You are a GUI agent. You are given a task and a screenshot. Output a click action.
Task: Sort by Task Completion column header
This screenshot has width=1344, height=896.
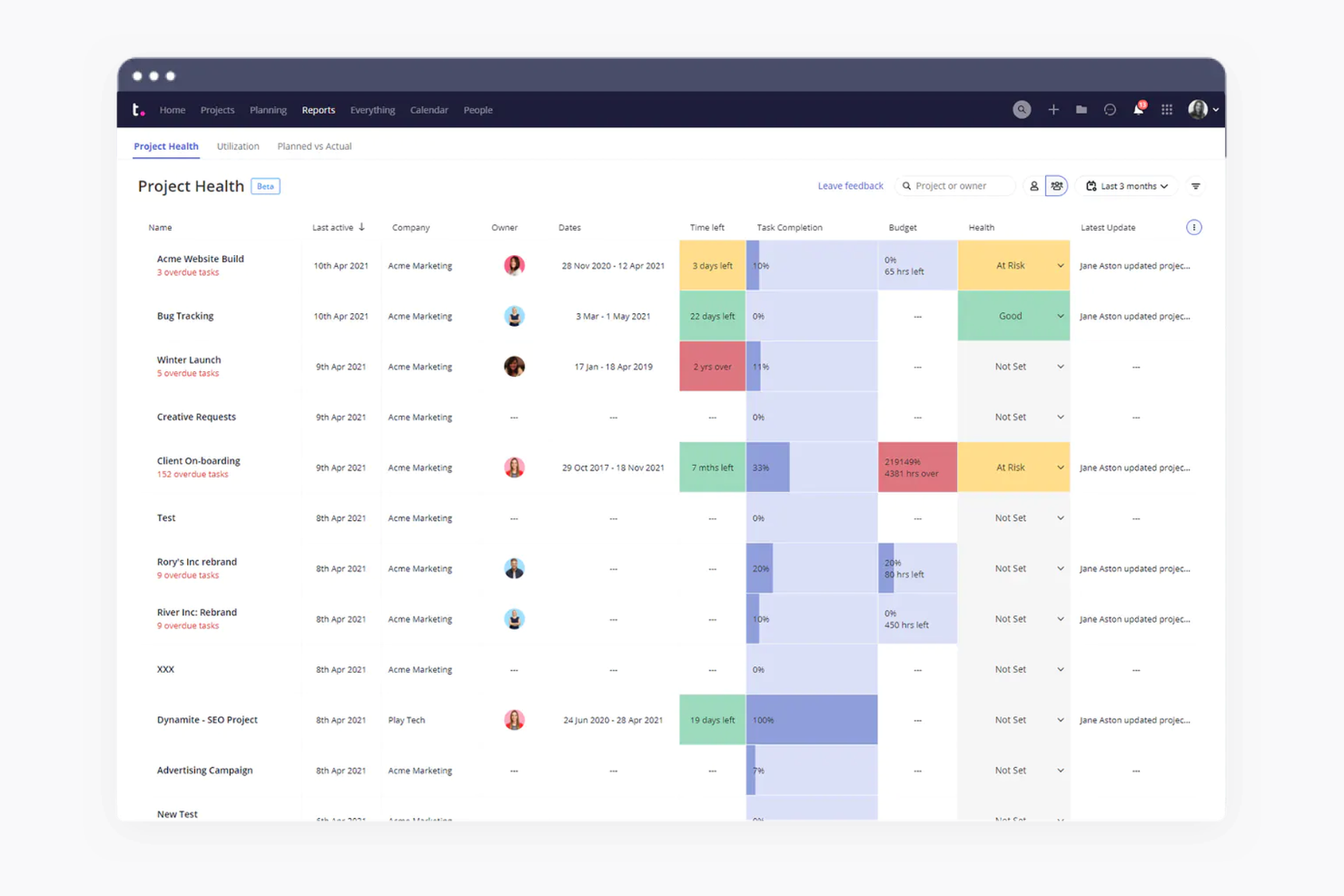point(789,227)
